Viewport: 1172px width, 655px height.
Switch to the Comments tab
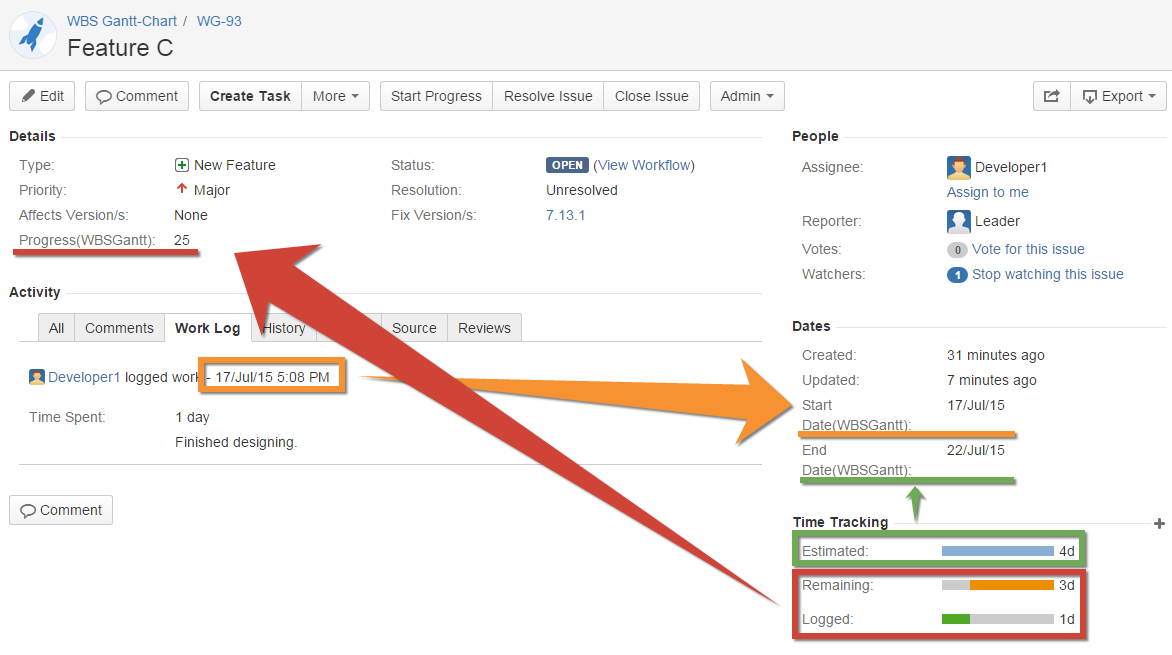pyautogui.click(x=119, y=328)
